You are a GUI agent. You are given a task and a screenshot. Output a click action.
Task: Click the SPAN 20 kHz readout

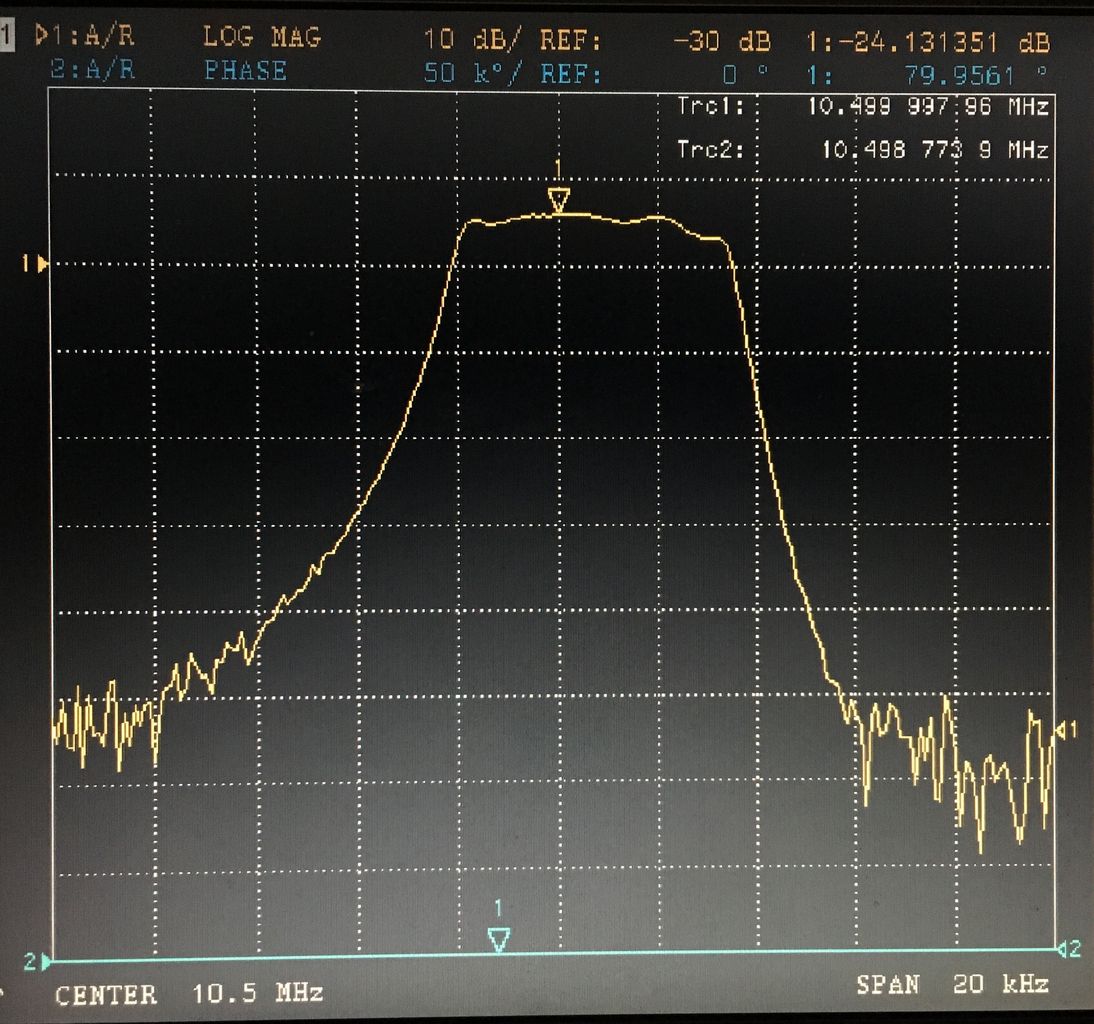tap(952, 984)
